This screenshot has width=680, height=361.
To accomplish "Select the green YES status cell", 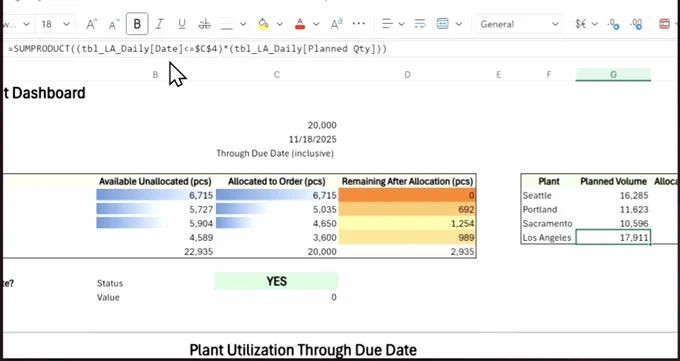I will click(277, 281).
